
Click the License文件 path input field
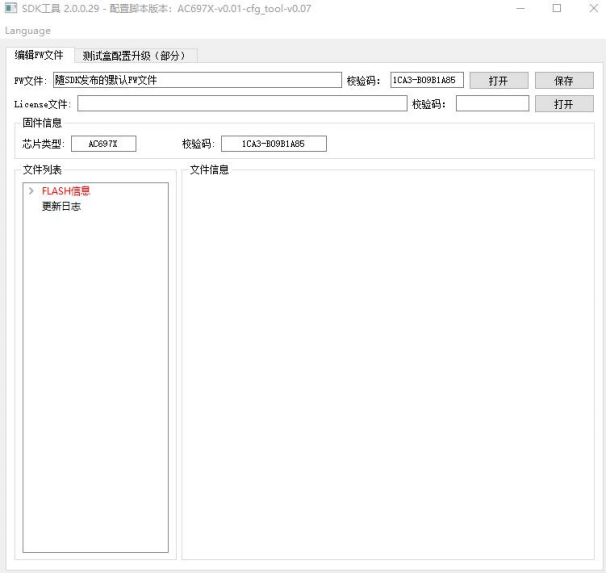pyautogui.click(x=242, y=104)
